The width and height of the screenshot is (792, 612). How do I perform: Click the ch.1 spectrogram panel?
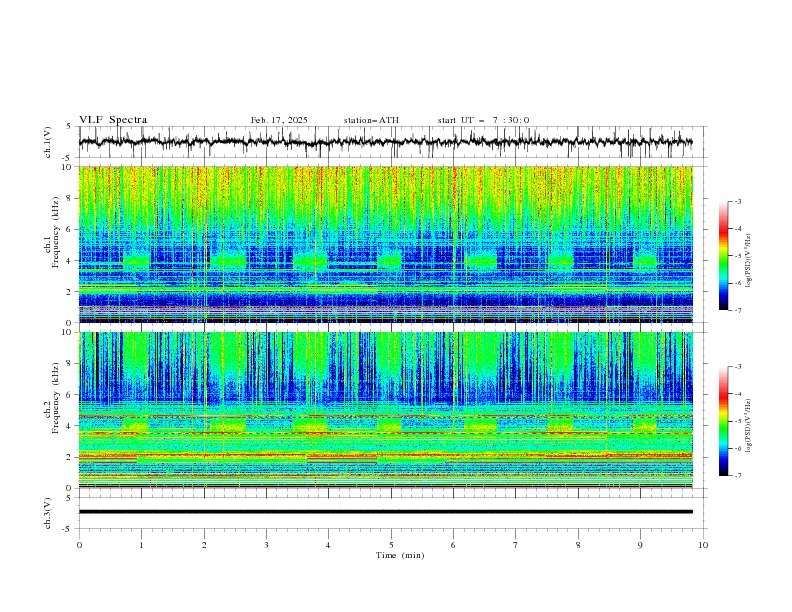pos(385,244)
